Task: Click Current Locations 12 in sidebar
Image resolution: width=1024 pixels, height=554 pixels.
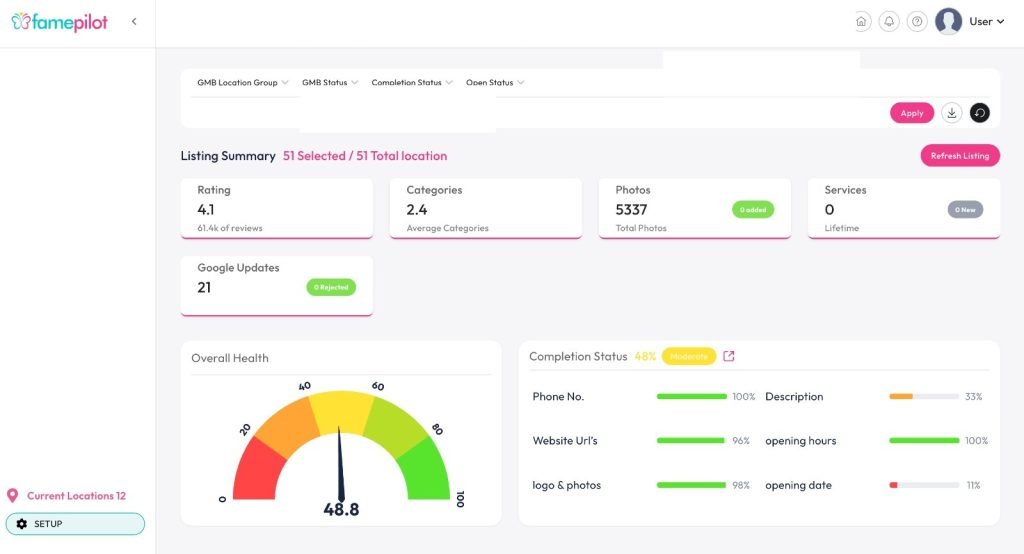Action: (x=76, y=496)
